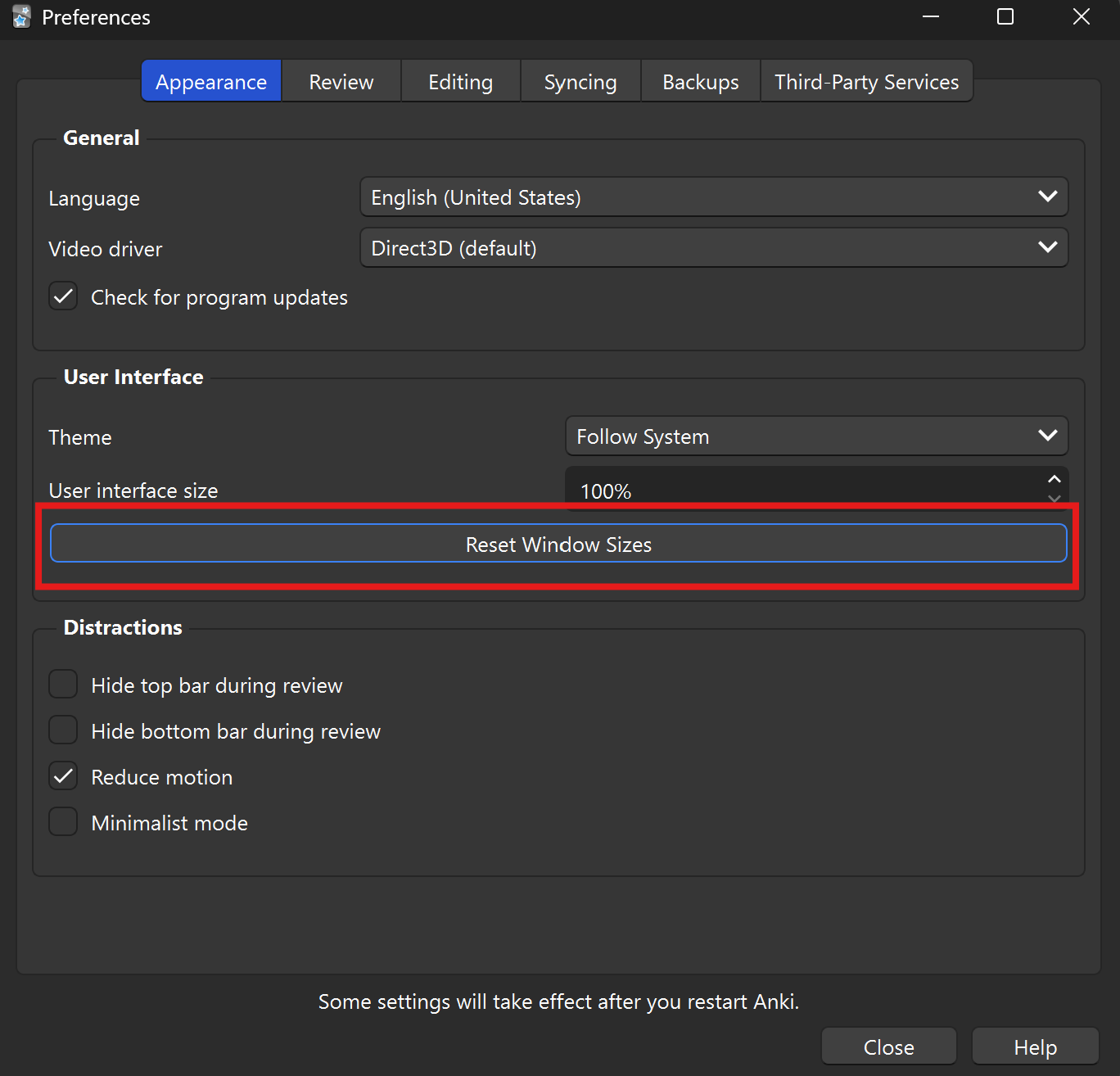Enable Hide bottom bar during review
1120x1076 pixels.
click(x=64, y=730)
